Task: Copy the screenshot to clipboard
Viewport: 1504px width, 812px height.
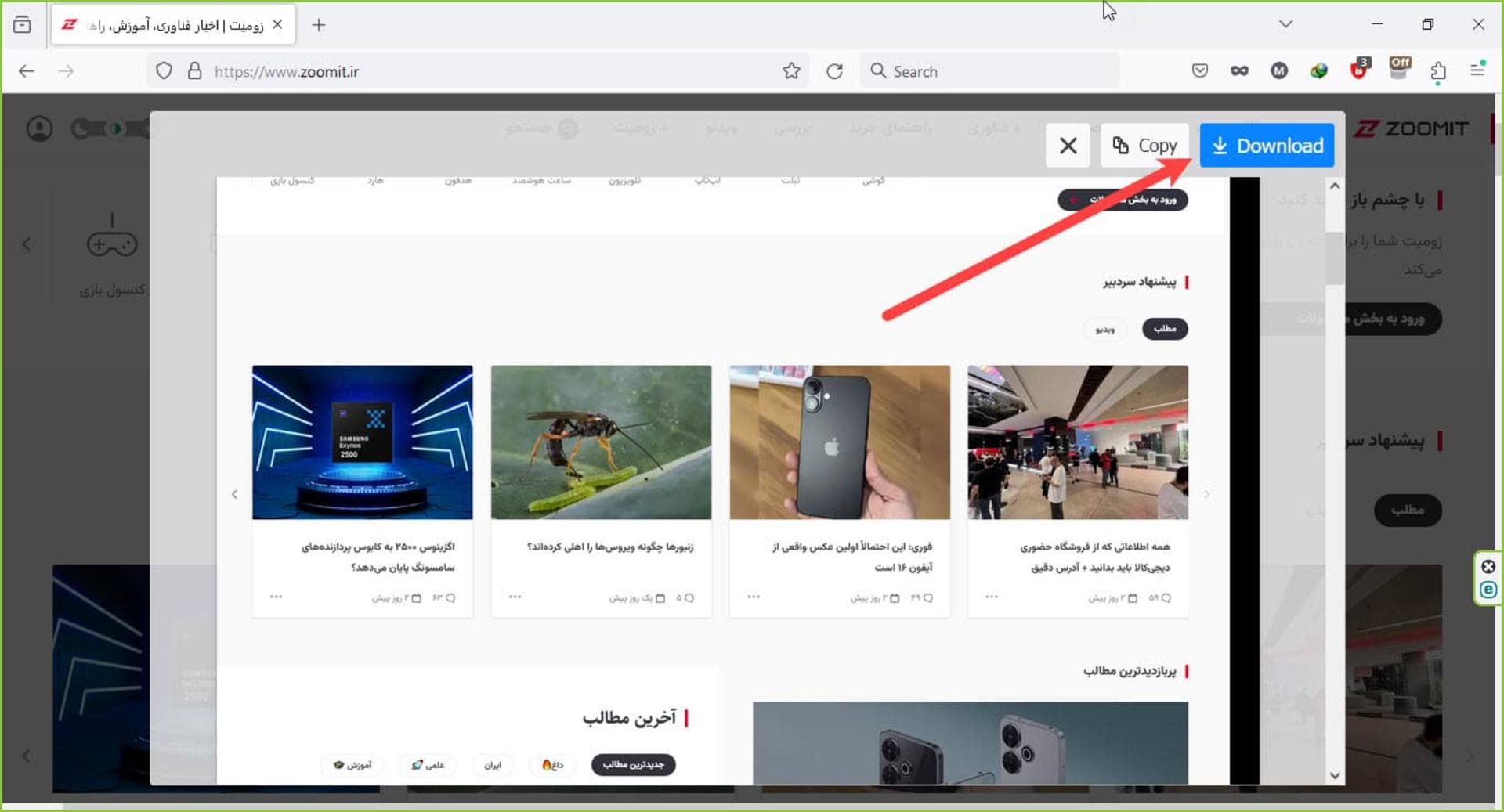Action: 1144,146
